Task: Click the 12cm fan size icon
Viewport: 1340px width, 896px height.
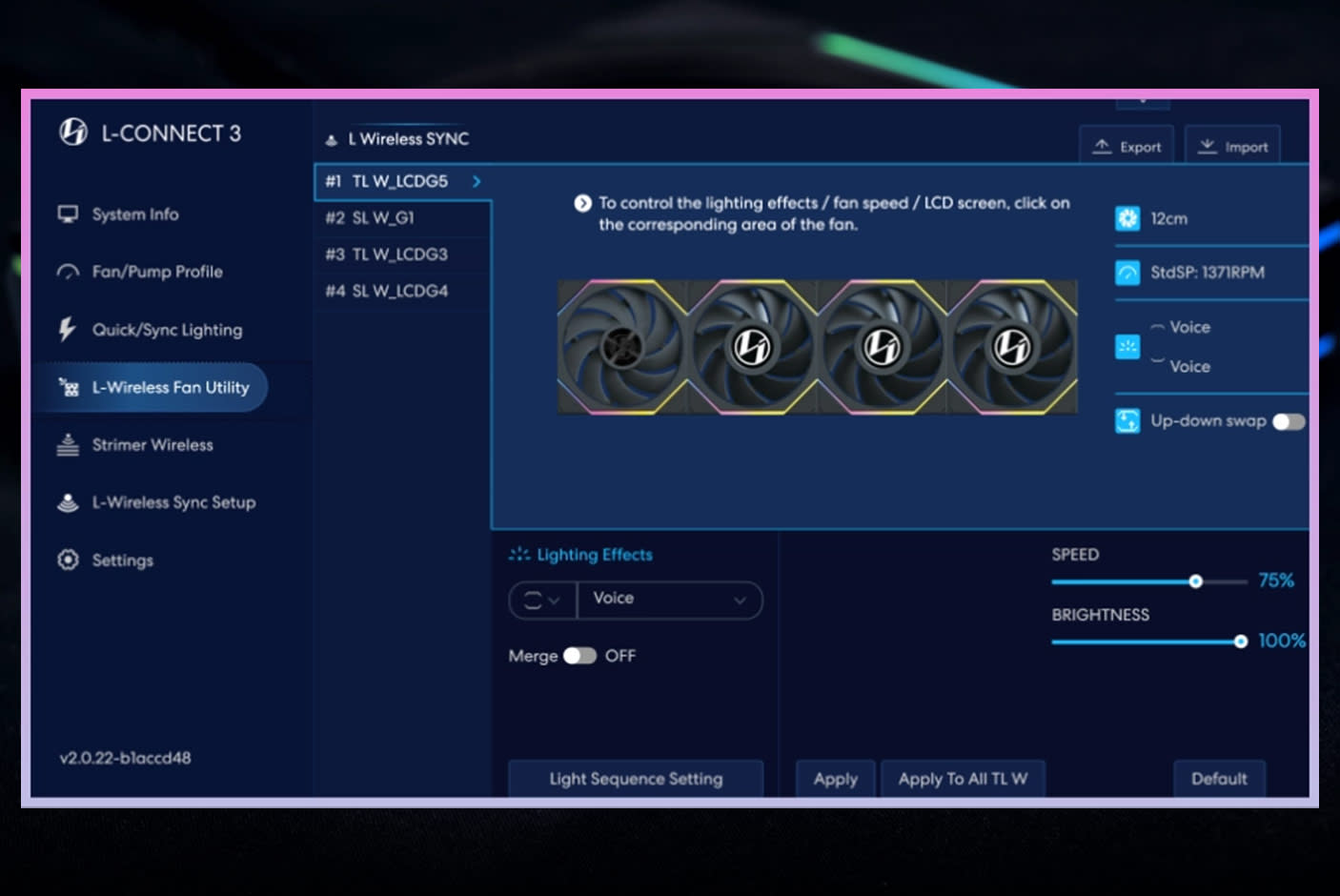Action: tap(1127, 218)
